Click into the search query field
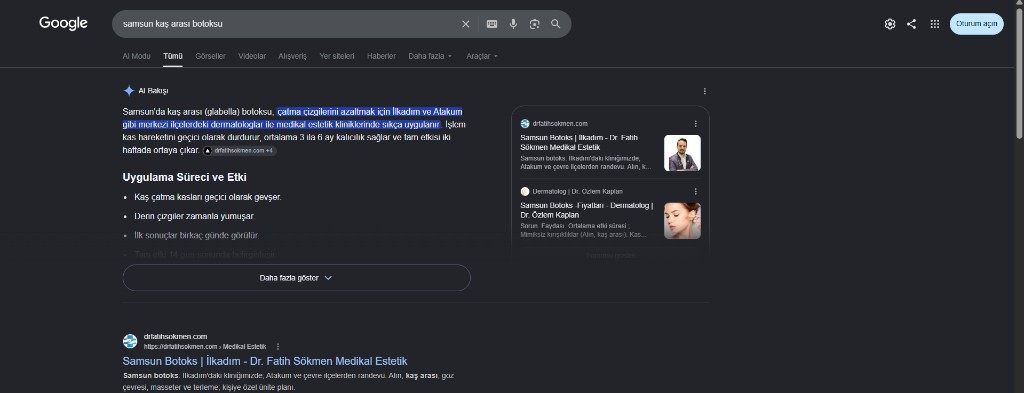 (287, 24)
